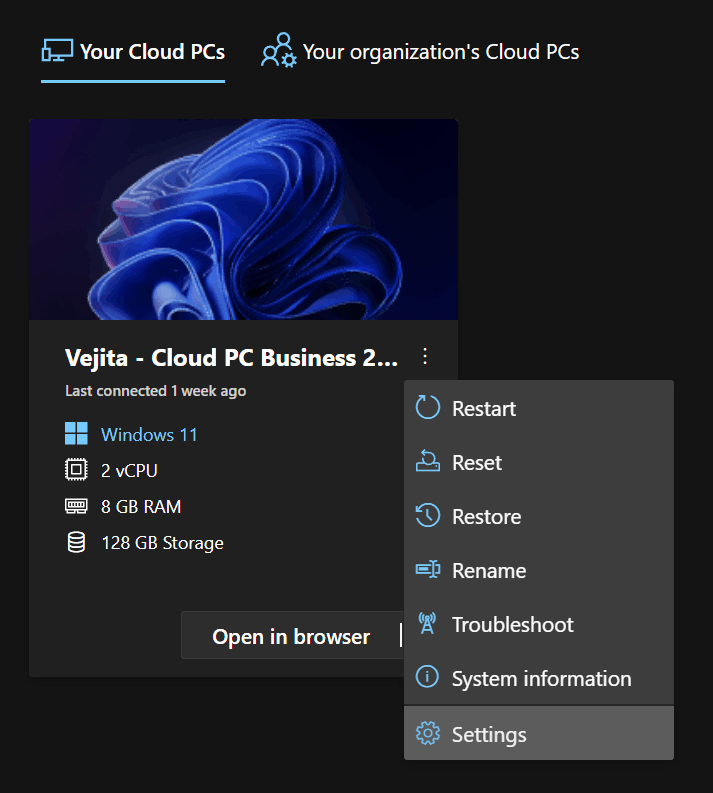Click the 2 vCPU text

[x=129, y=470]
